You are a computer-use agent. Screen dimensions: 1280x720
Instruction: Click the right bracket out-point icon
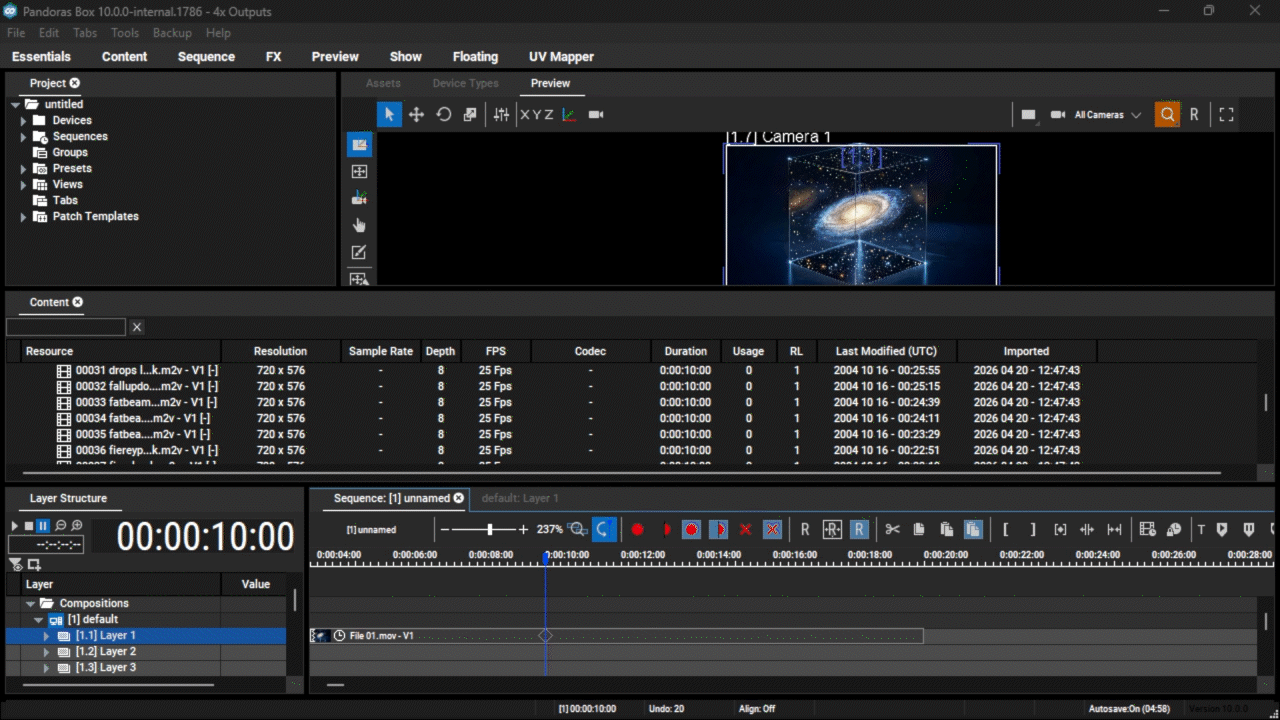[x=1033, y=530]
